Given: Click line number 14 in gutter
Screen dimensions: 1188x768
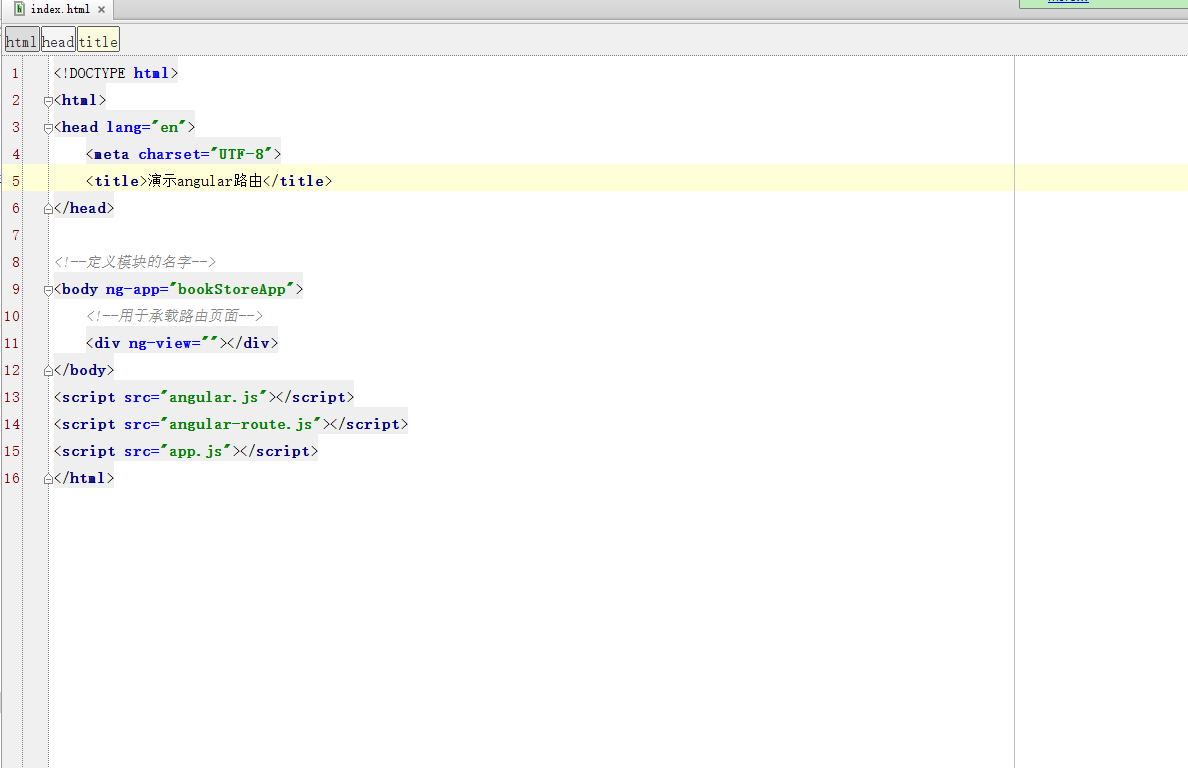Looking at the screenshot, I should click(12, 424).
